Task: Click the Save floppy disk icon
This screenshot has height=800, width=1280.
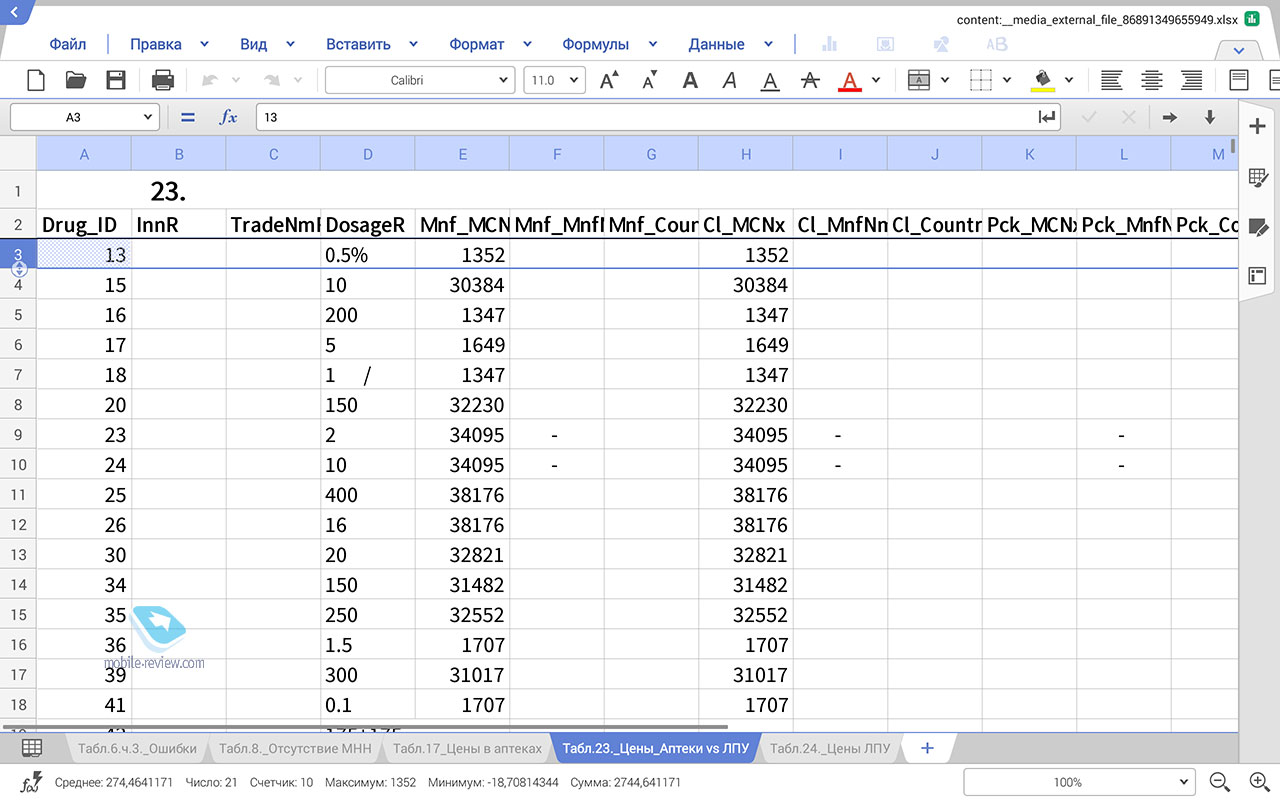Action: [x=116, y=80]
